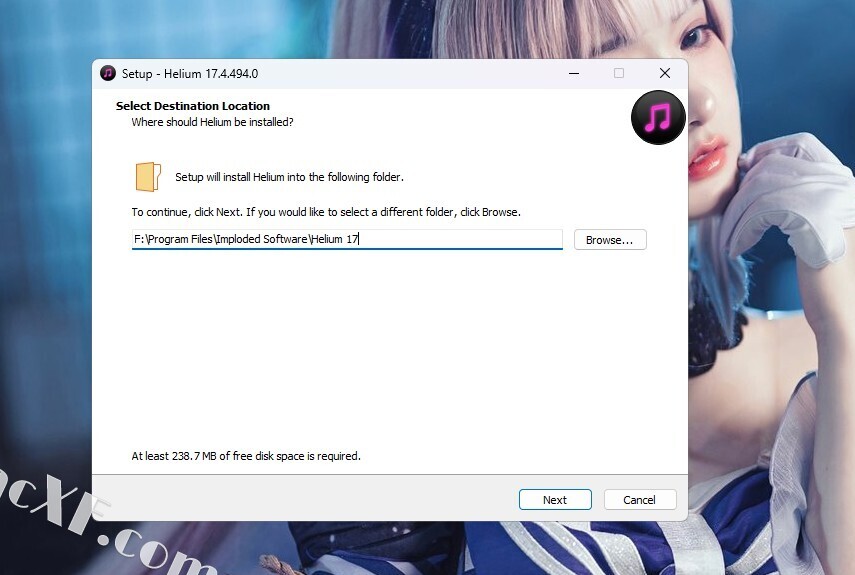Click the large pink music note logo
Screen dimensions: 855x575
click(658, 118)
